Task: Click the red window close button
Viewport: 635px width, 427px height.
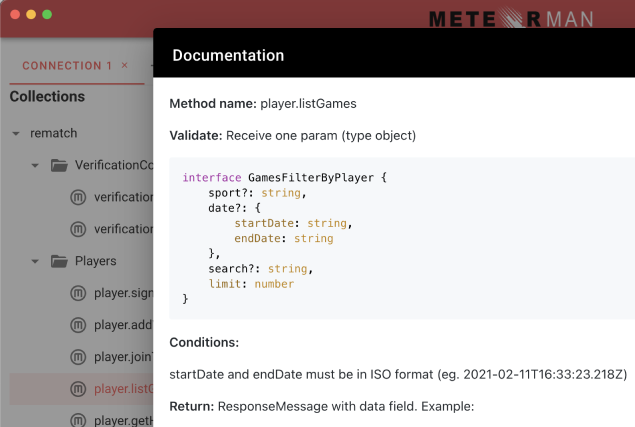Action: [15, 15]
